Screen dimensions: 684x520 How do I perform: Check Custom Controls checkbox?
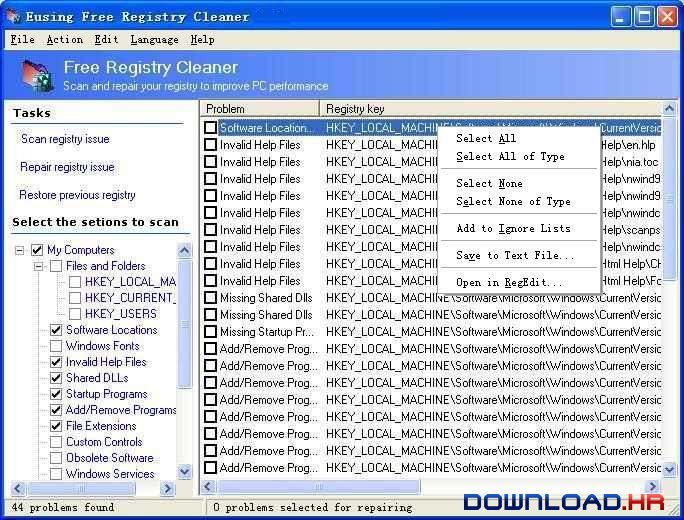pos(56,442)
